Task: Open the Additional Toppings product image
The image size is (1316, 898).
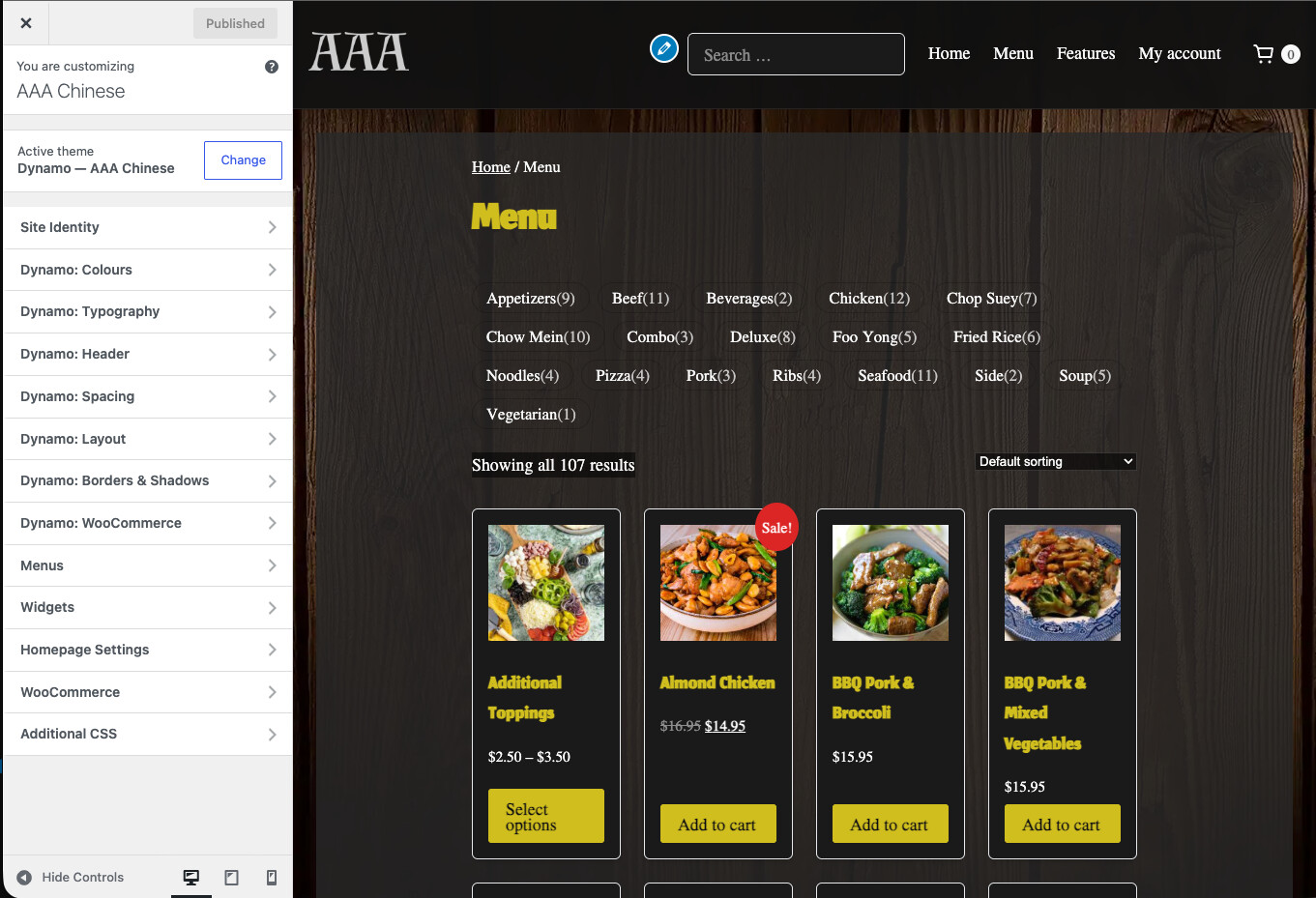Action: coord(546,583)
